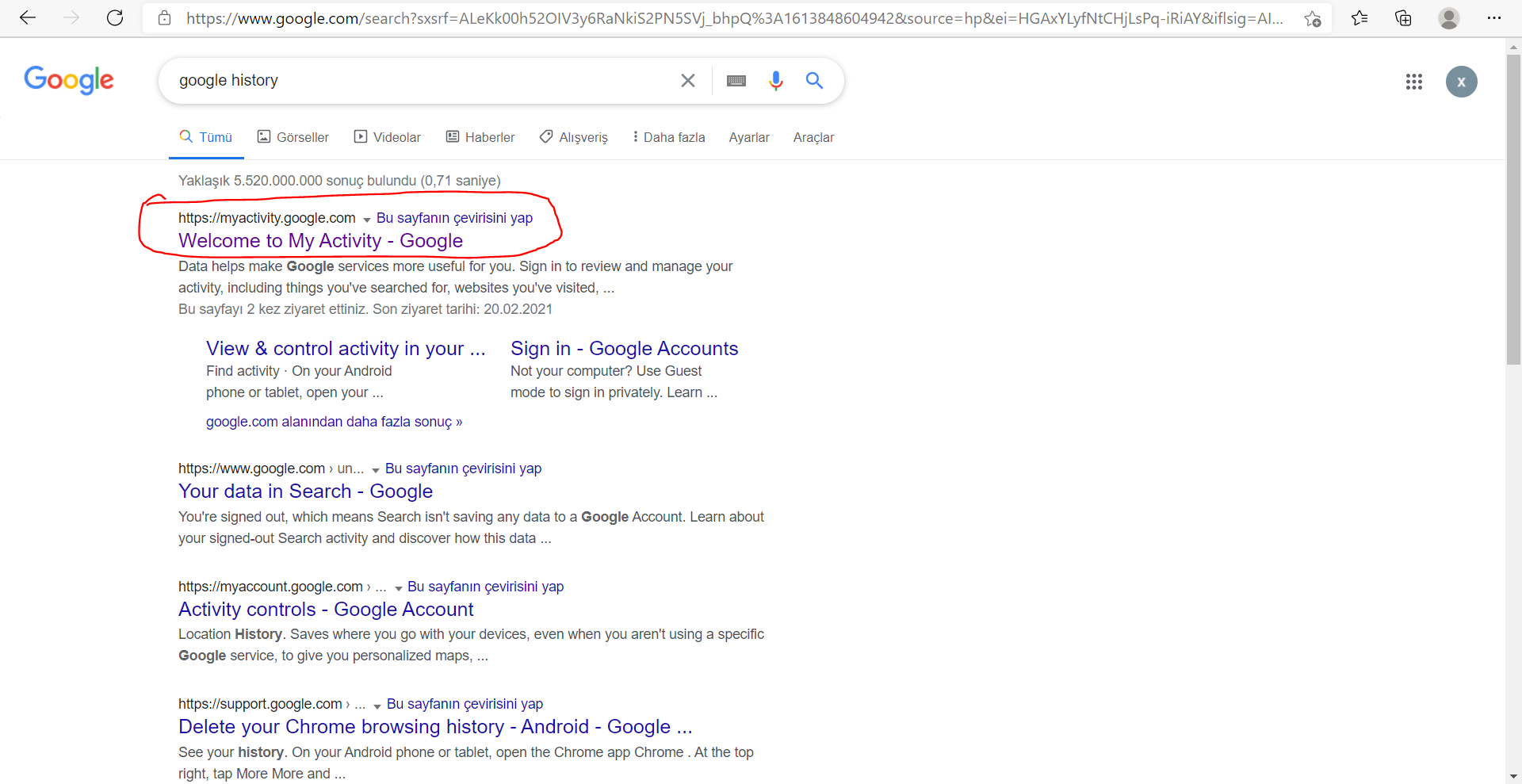Open the Google account avatar
The image size is (1522, 784).
pyautogui.click(x=1462, y=82)
